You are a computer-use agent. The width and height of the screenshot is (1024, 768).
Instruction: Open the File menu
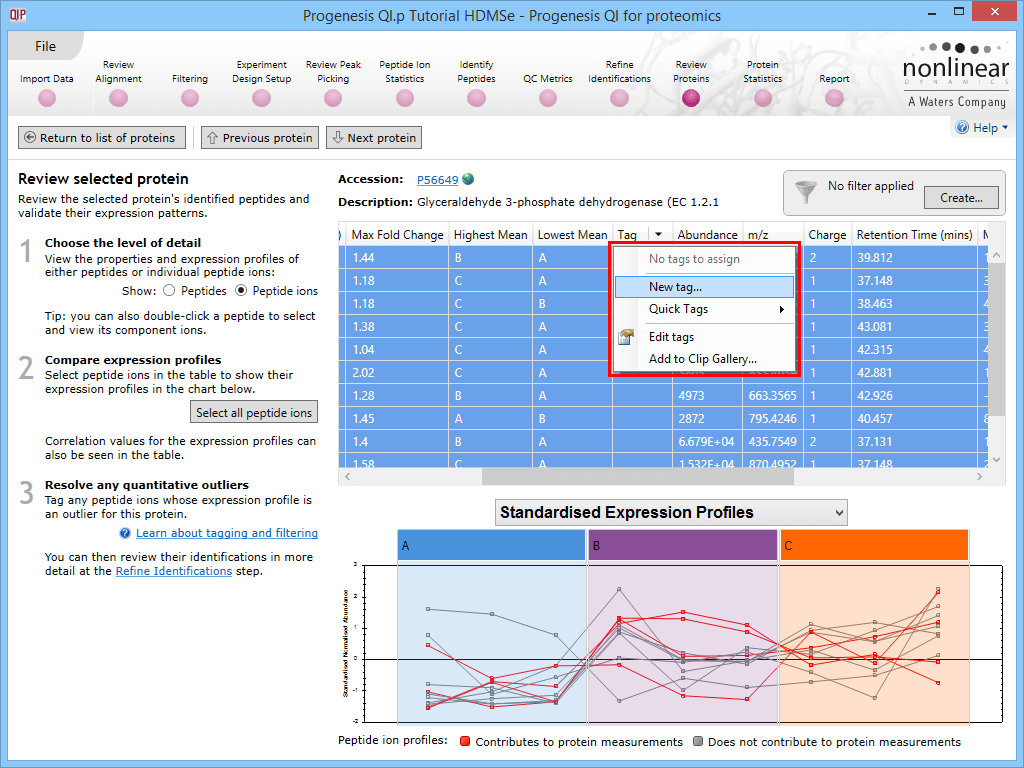(45, 46)
